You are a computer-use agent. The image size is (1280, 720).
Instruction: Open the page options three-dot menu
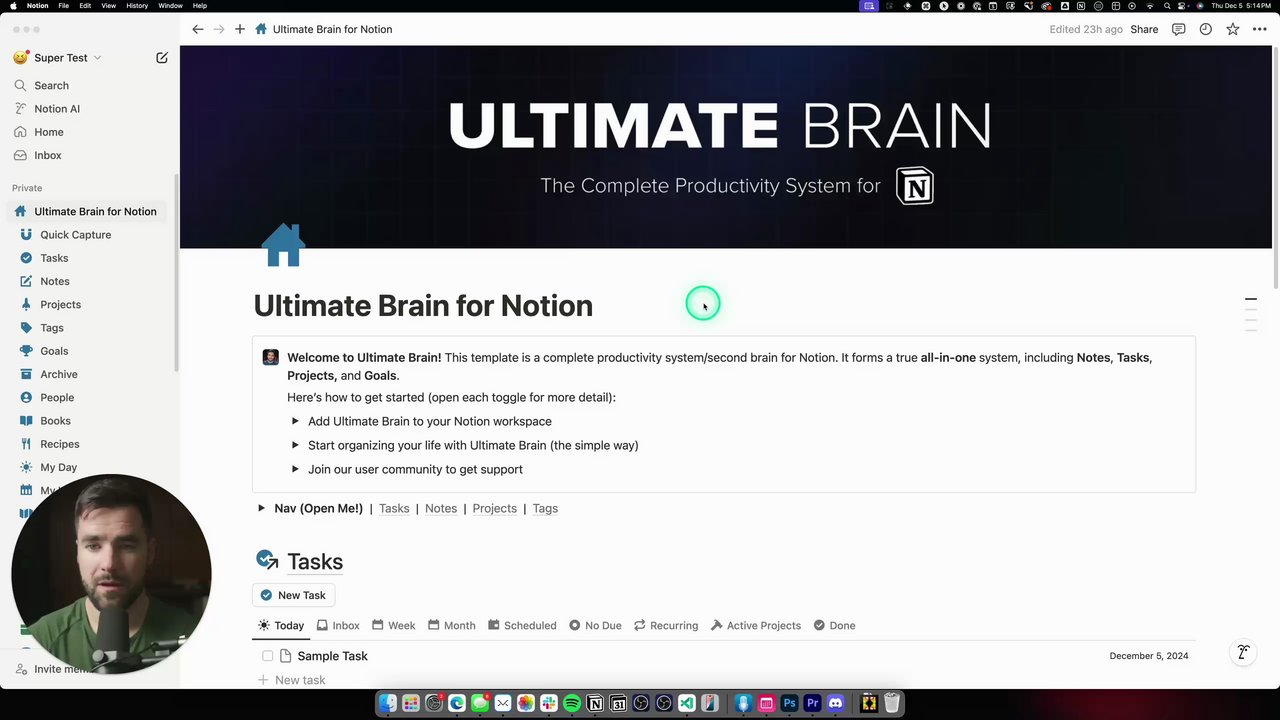pos(1260,29)
